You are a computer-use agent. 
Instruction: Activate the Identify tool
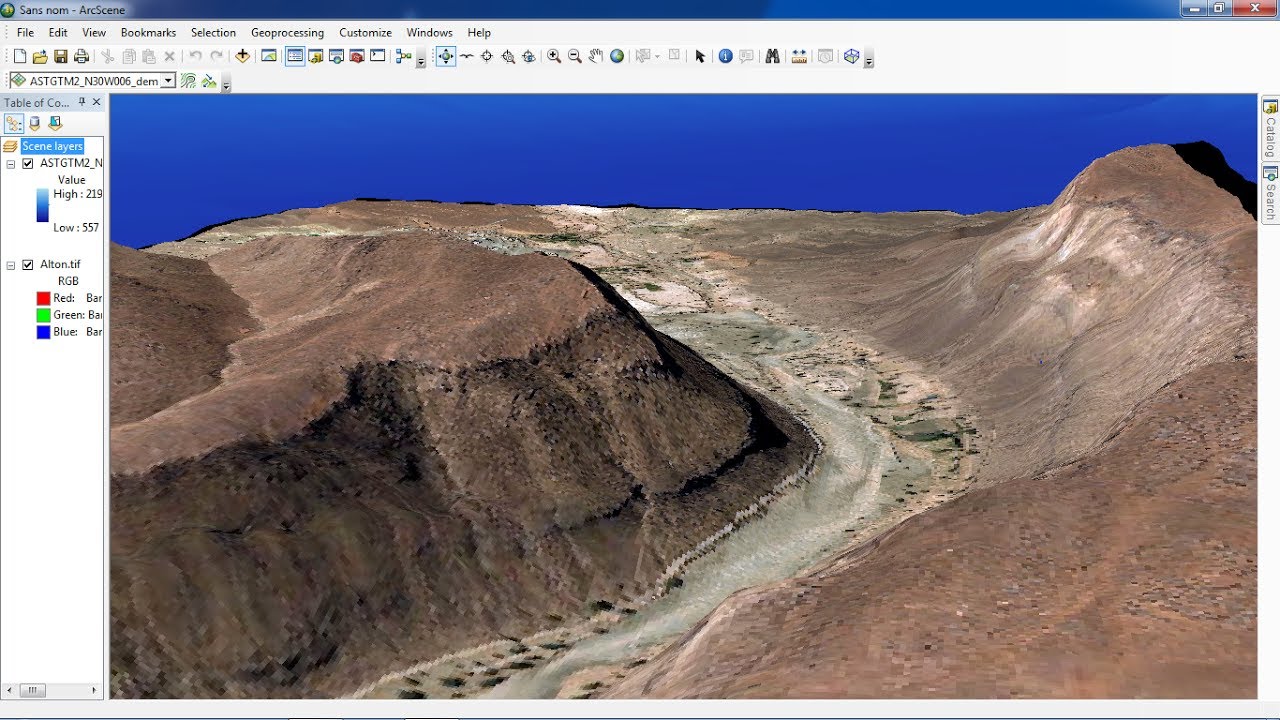[726, 56]
